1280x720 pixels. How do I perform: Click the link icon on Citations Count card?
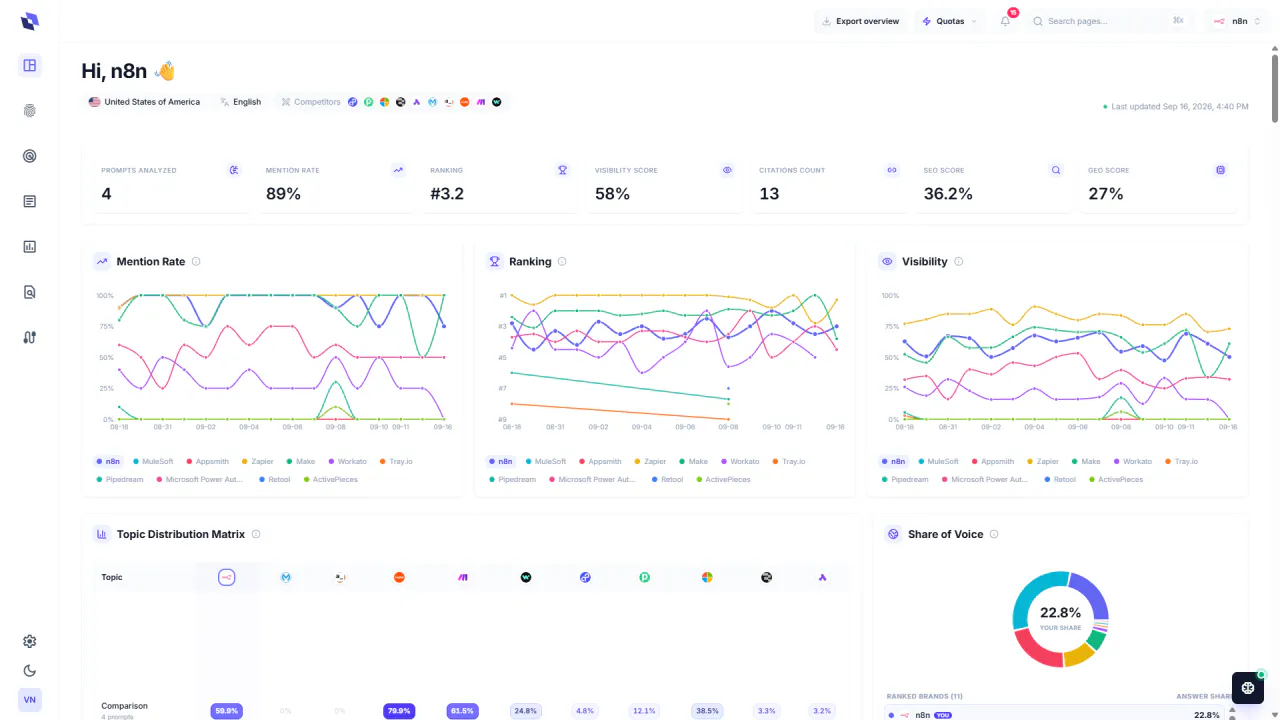tap(892, 170)
